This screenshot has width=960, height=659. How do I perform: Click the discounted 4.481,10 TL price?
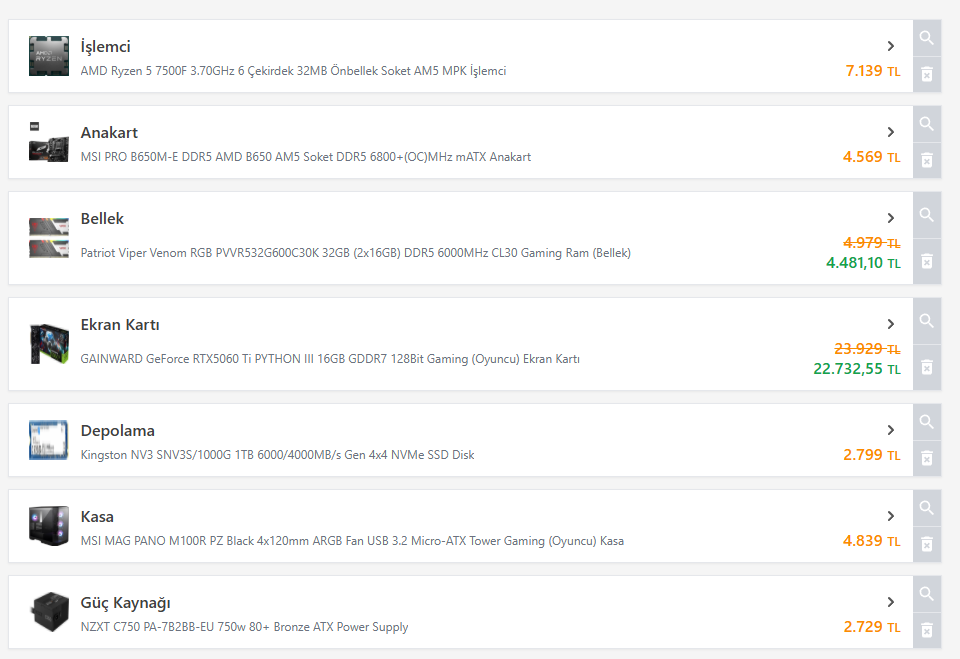tap(863, 263)
